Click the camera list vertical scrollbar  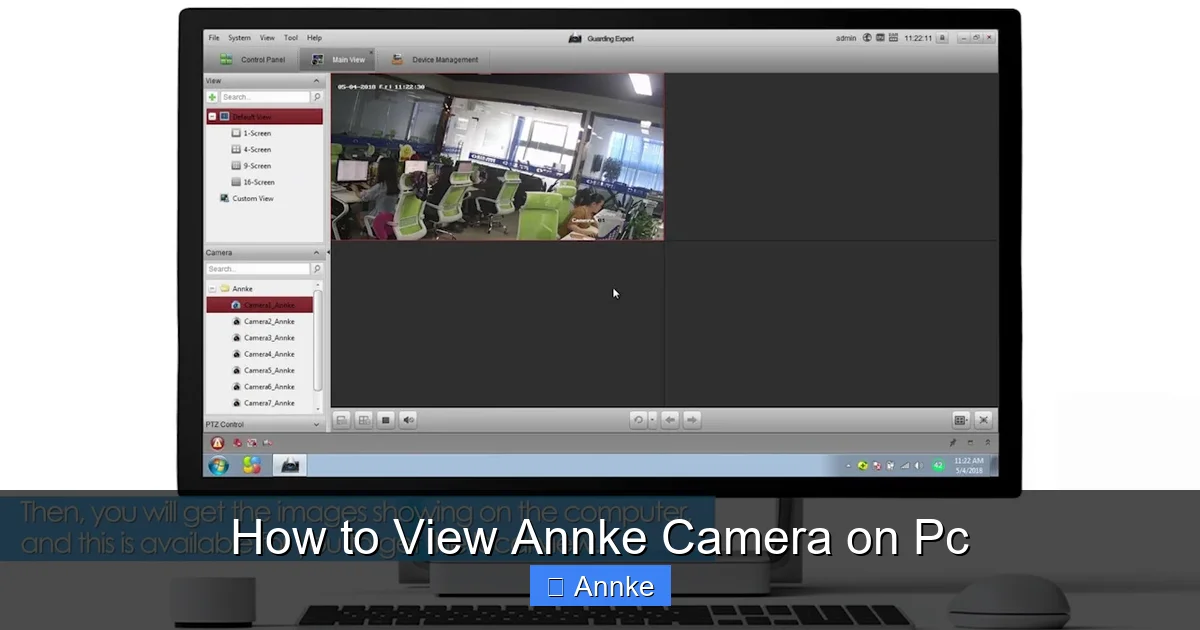(318, 340)
